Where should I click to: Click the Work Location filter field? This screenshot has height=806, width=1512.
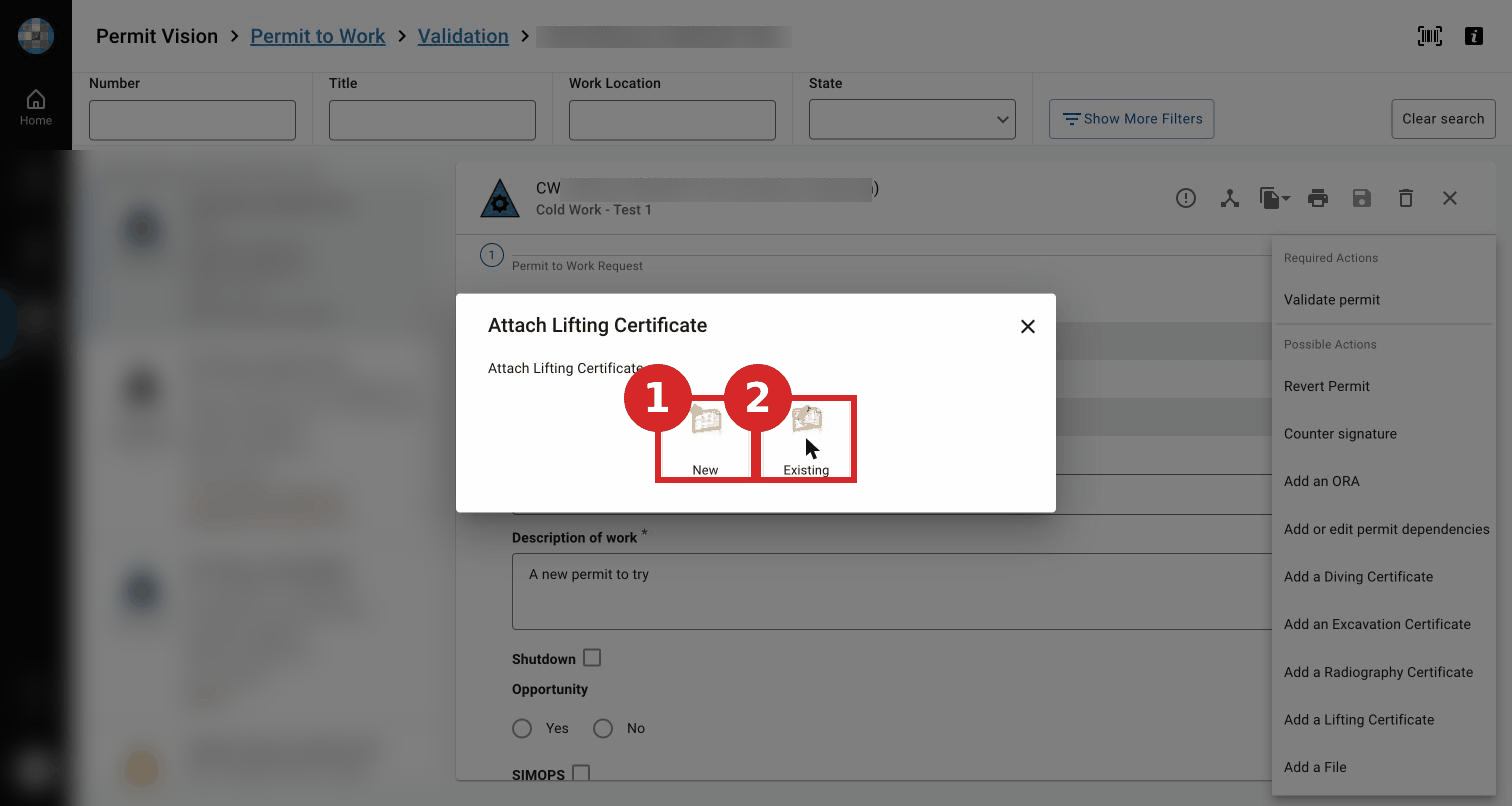click(672, 119)
